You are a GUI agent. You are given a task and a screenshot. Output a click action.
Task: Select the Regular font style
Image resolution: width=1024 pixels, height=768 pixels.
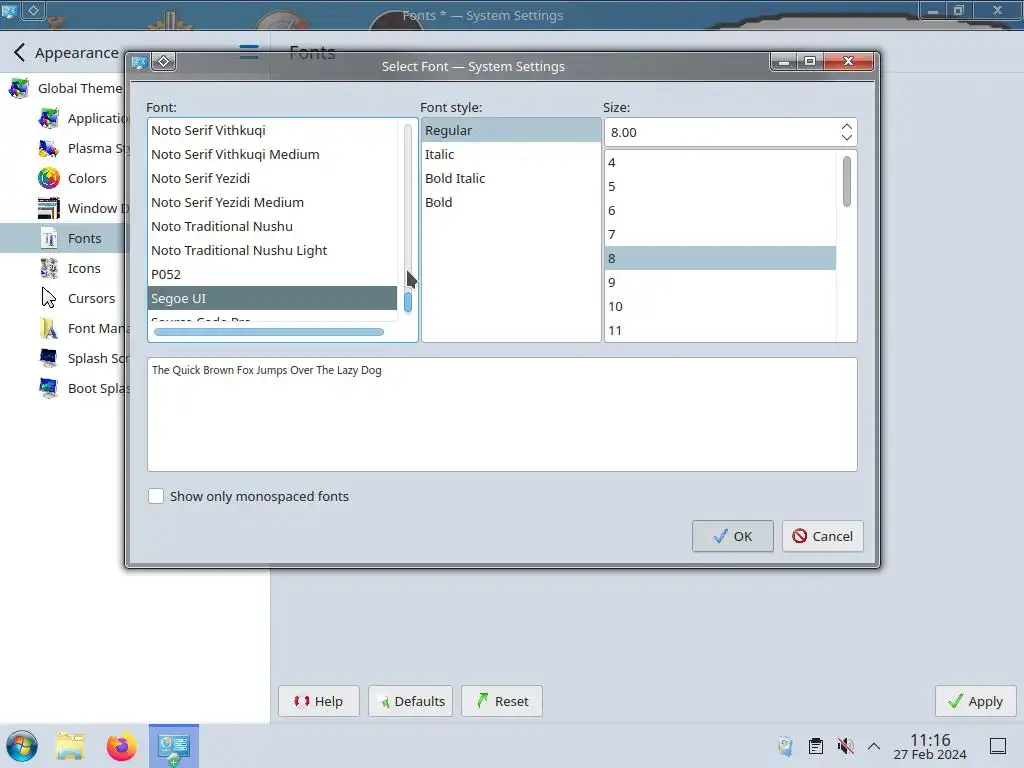511,130
